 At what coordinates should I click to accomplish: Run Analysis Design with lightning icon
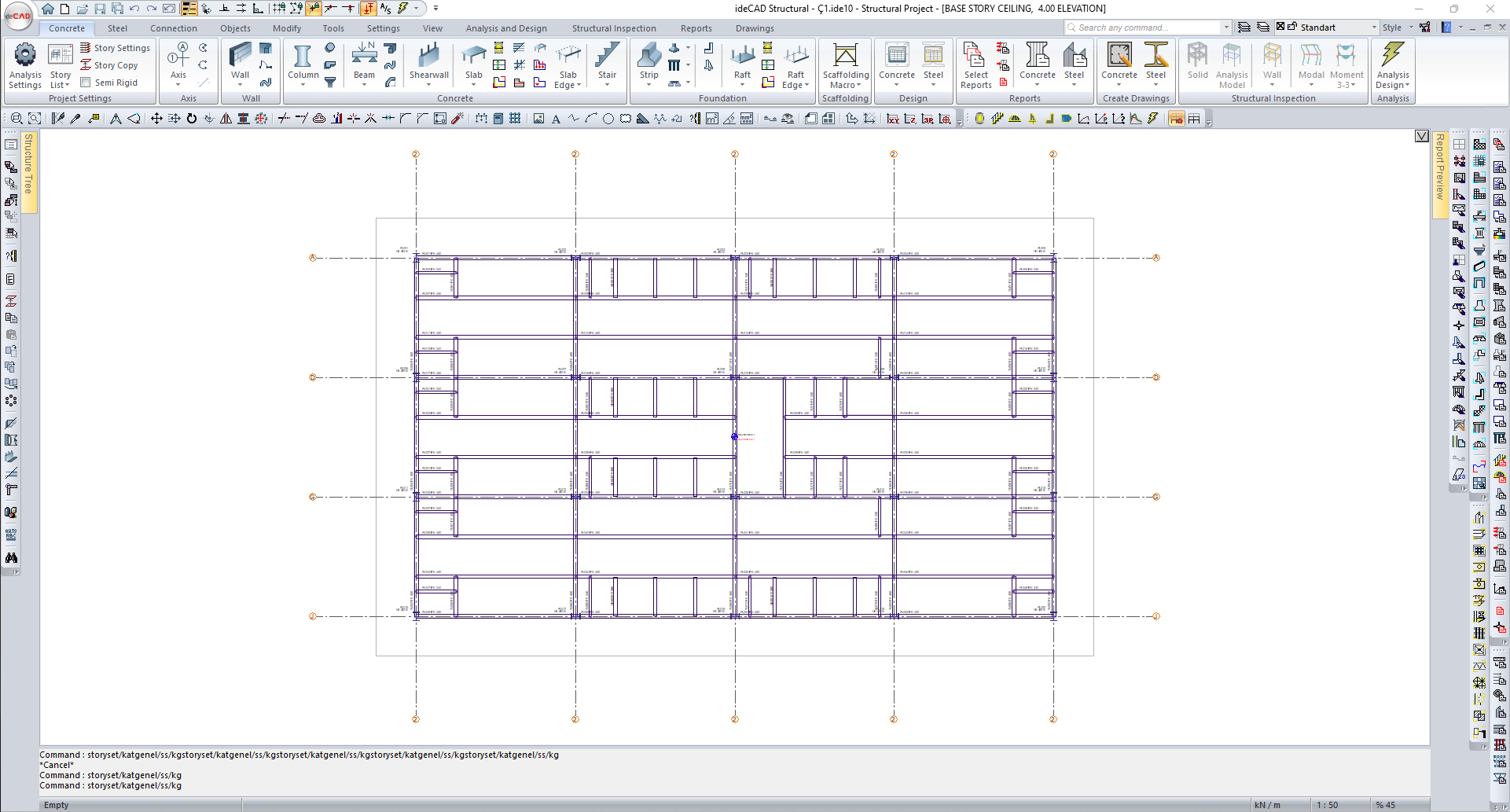(x=1392, y=55)
